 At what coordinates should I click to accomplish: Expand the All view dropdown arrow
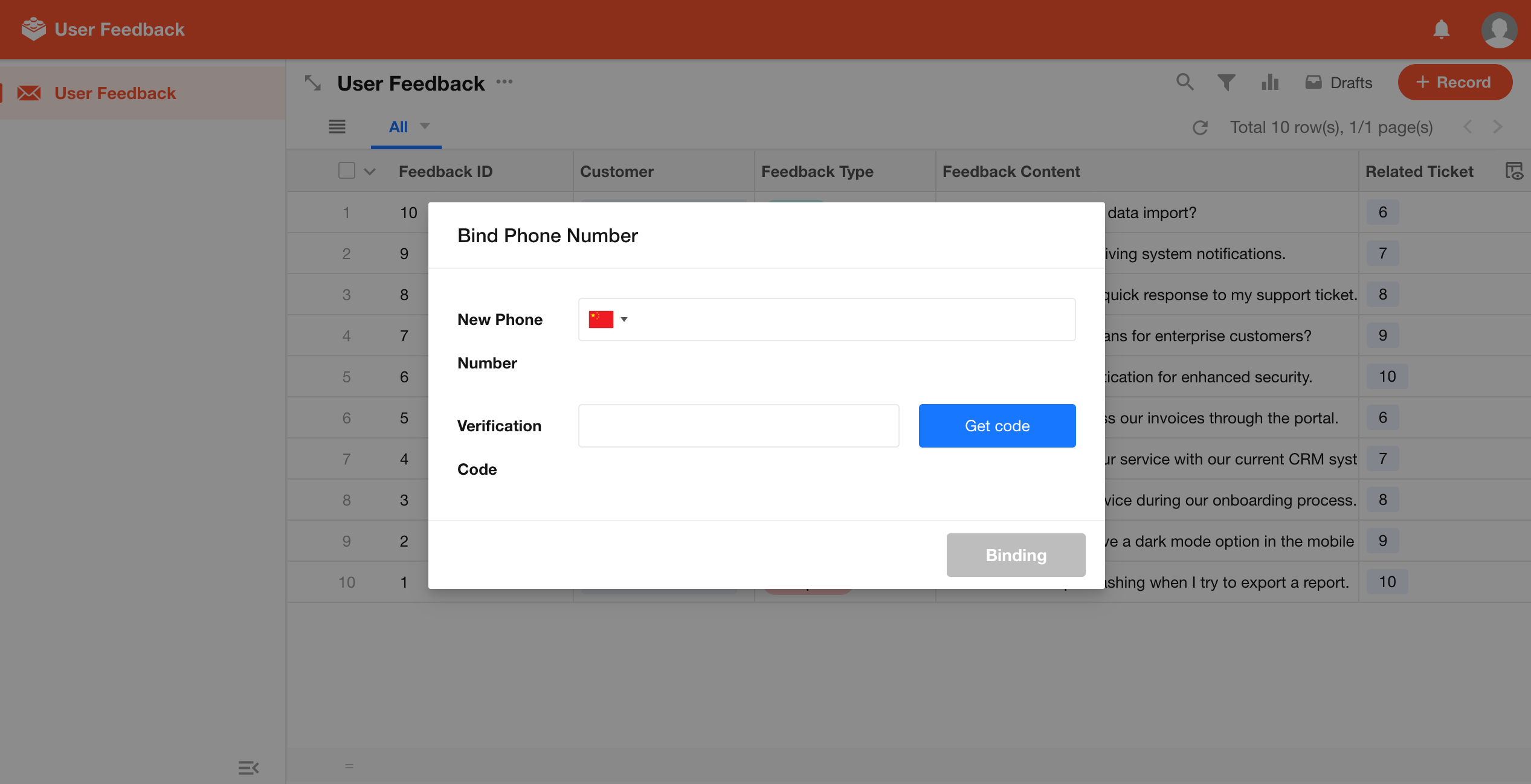425,126
